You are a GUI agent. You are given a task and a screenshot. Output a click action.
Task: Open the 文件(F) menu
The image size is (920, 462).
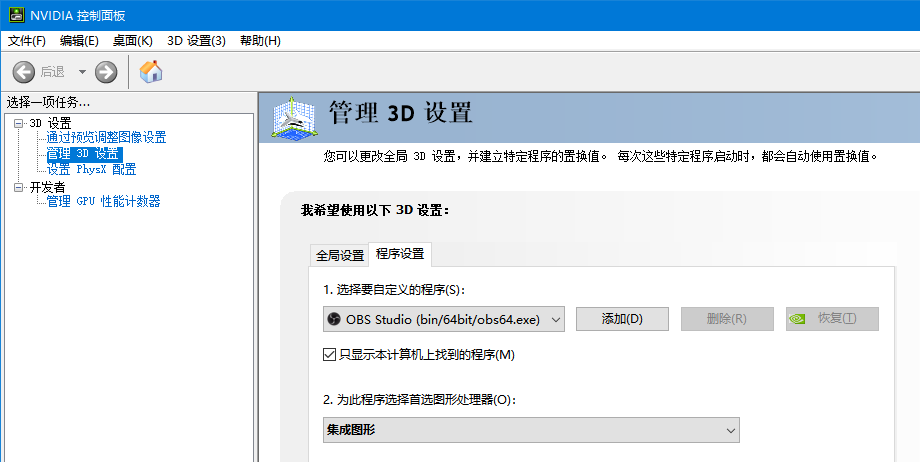[x=27, y=41]
